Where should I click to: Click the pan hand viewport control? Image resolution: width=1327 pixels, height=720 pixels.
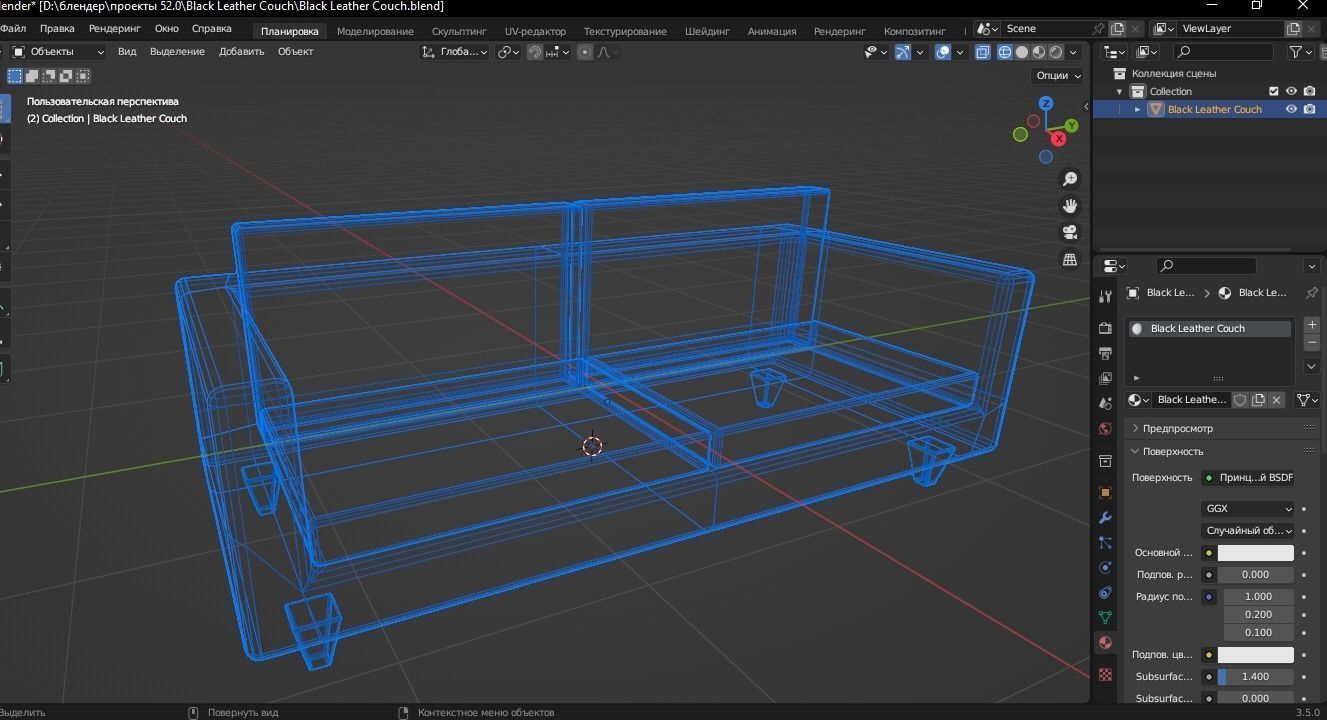(x=1070, y=206)
